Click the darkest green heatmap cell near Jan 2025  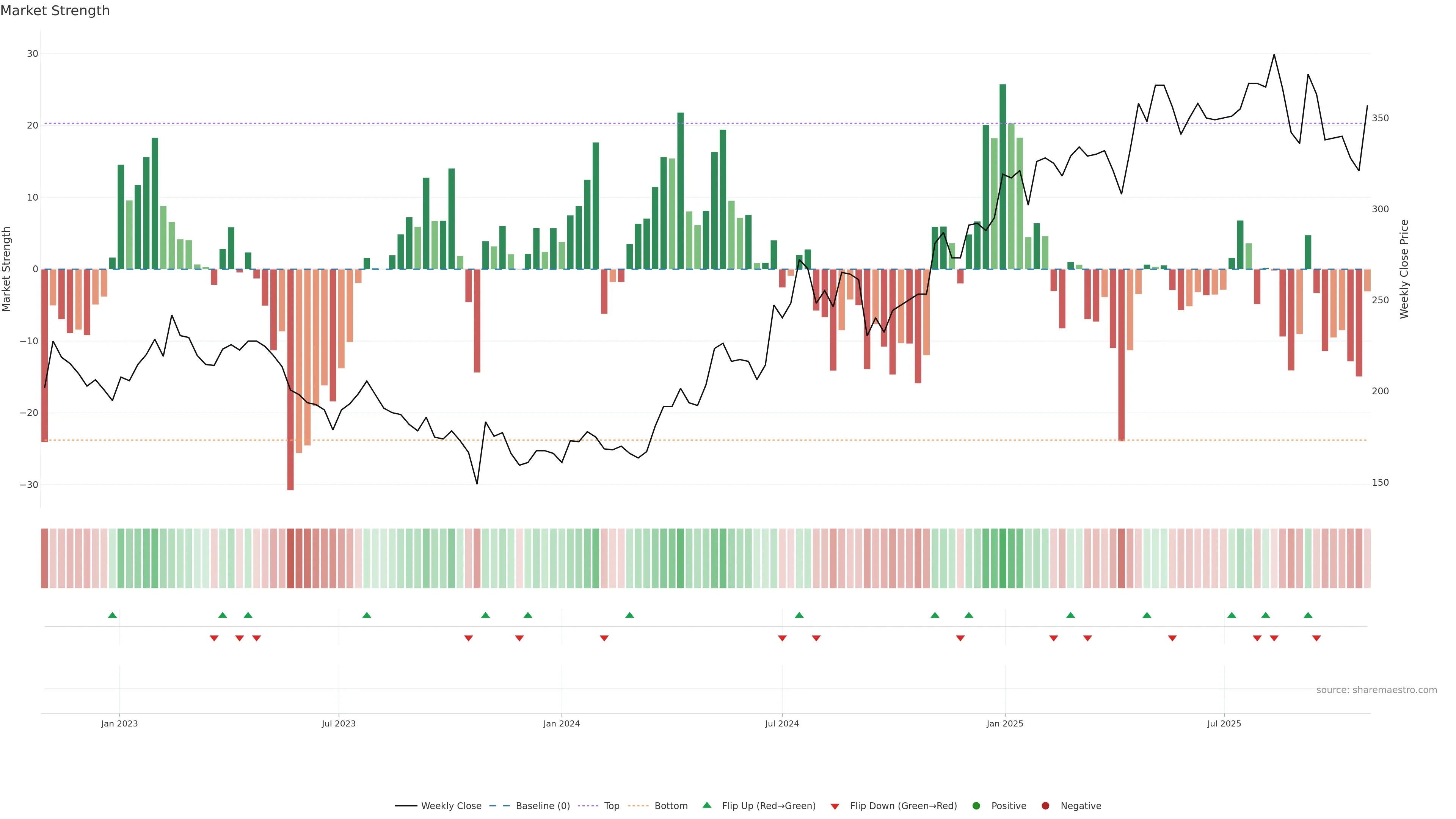tap(1003, 558)
